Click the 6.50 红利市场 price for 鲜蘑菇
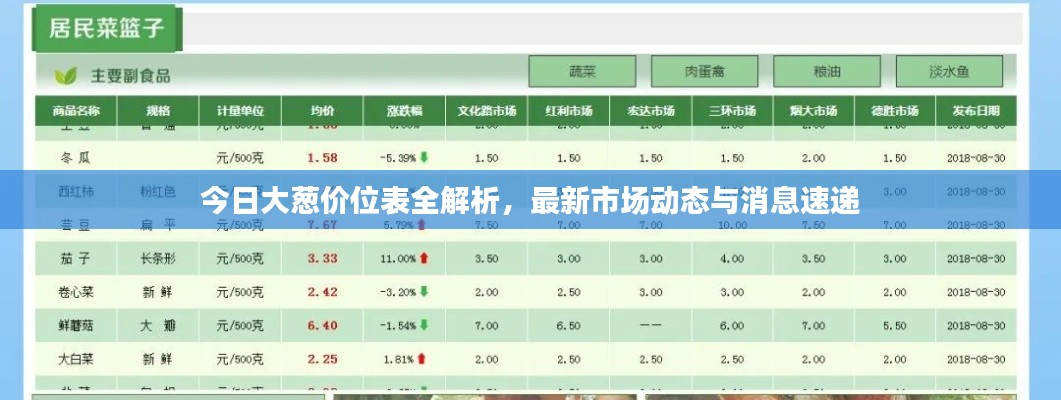 click(568, 326)
